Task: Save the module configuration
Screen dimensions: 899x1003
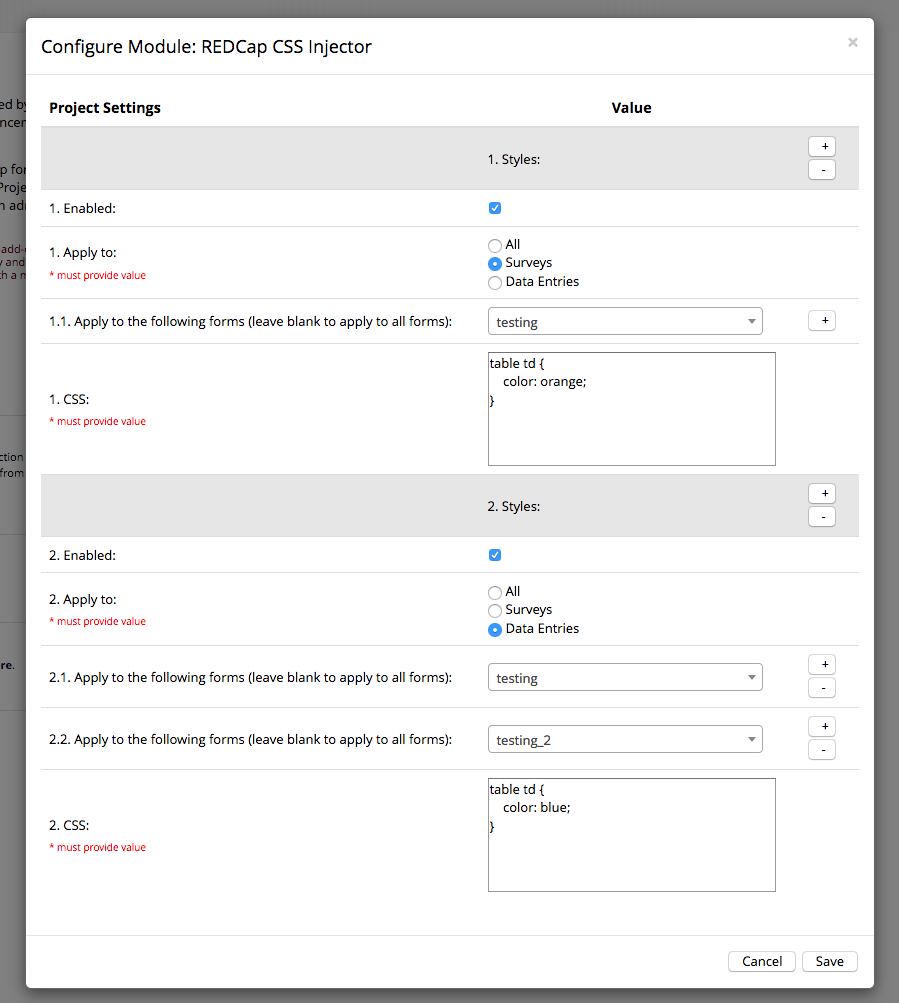Action: point(829,961)
